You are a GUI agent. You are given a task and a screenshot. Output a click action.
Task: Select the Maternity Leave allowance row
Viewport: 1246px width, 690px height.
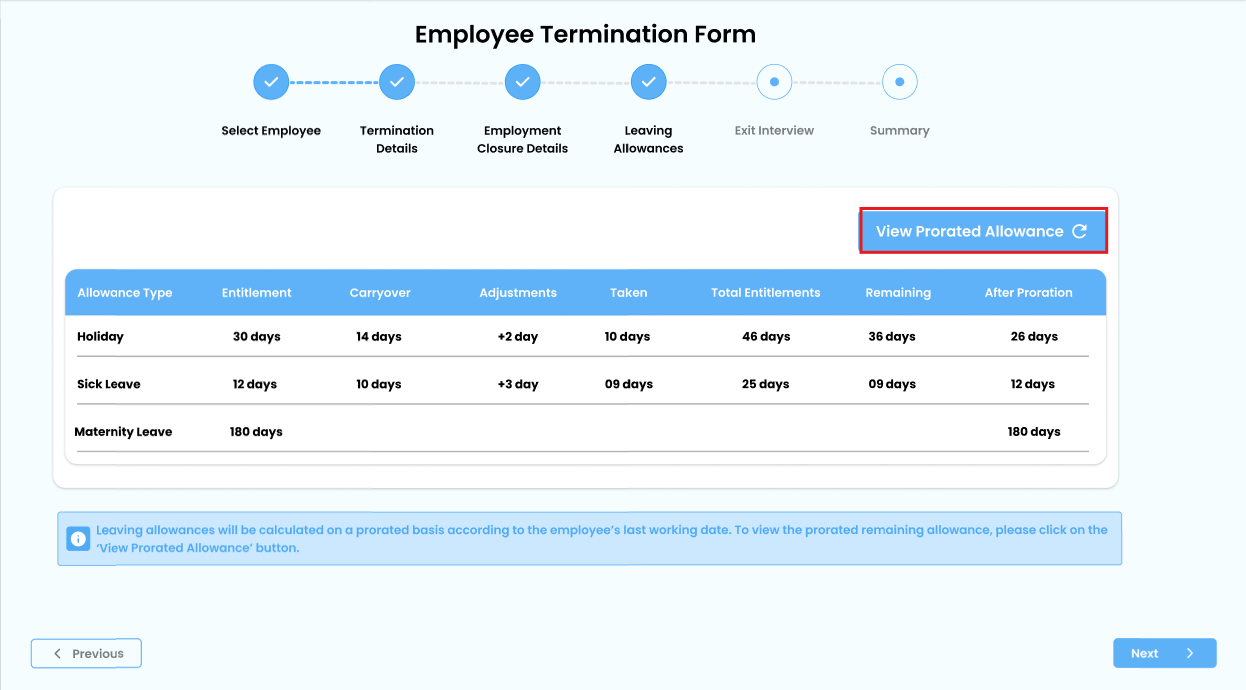(x=123, y=432)
